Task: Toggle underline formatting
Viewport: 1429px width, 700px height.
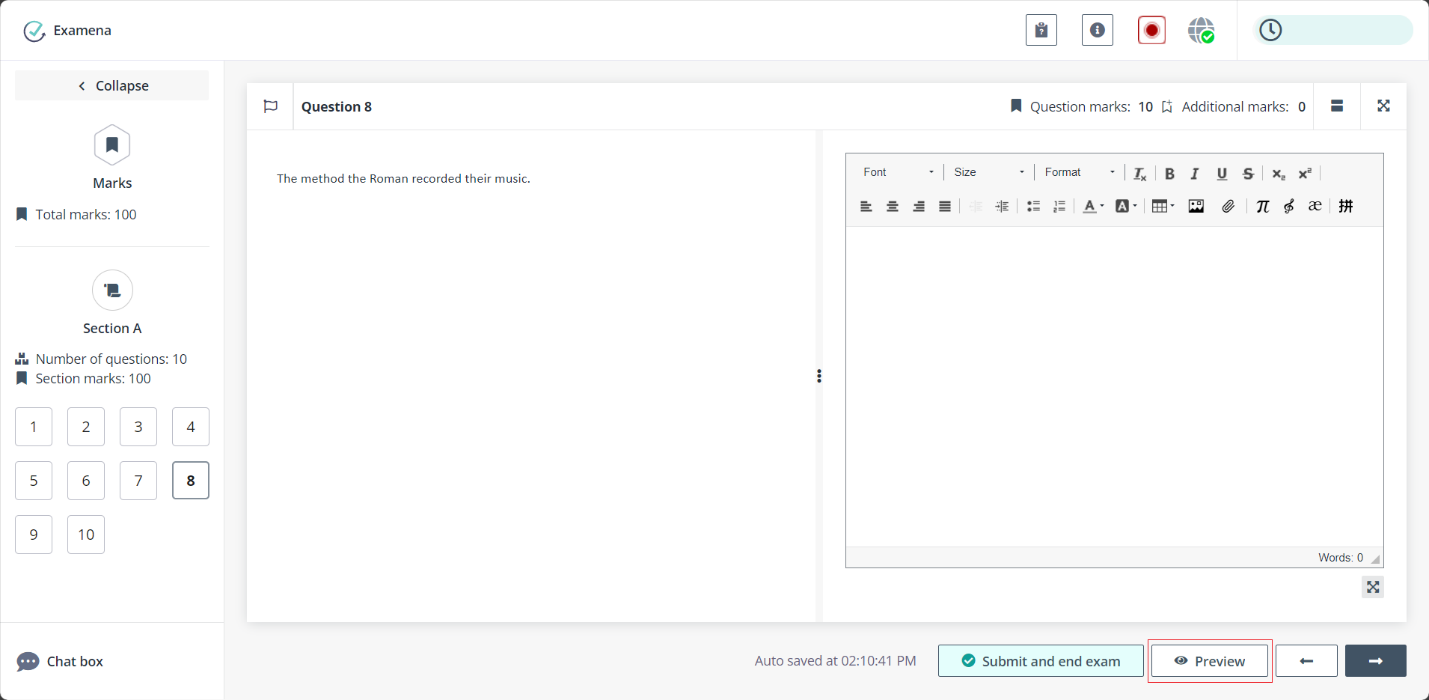Action: (x=1221, y=173)
